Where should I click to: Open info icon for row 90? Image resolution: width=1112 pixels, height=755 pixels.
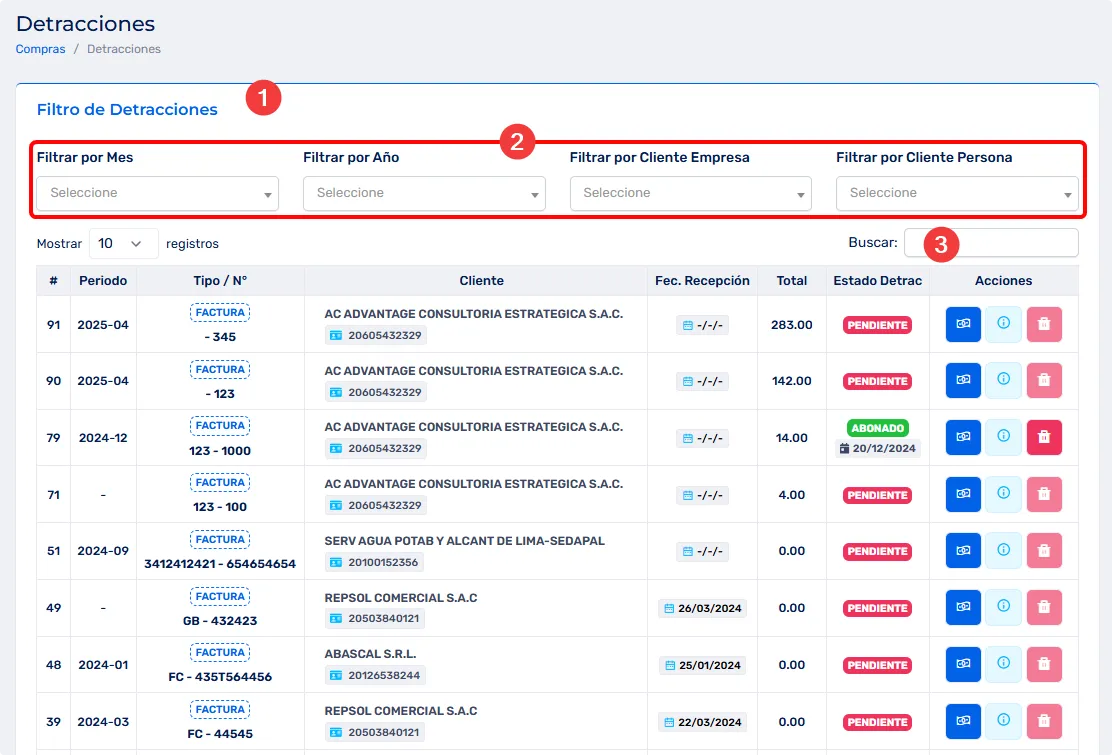pos(1003,381)
